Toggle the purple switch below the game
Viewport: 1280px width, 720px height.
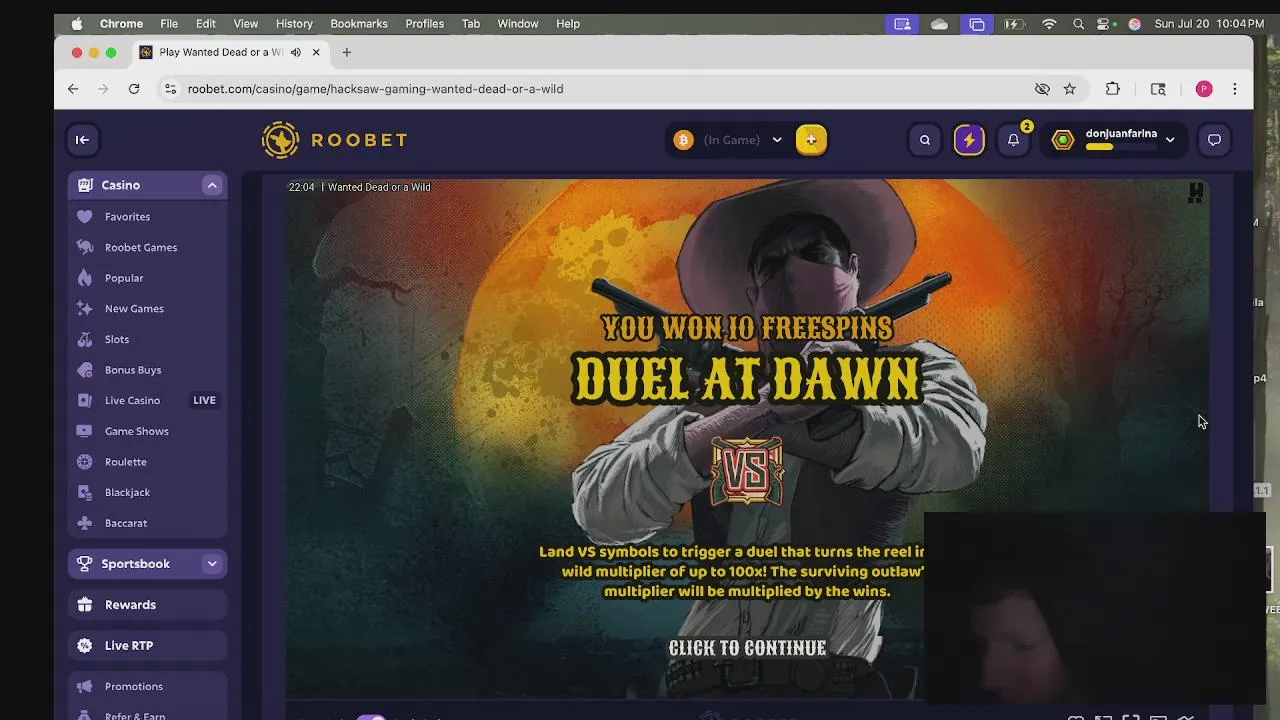371,716
